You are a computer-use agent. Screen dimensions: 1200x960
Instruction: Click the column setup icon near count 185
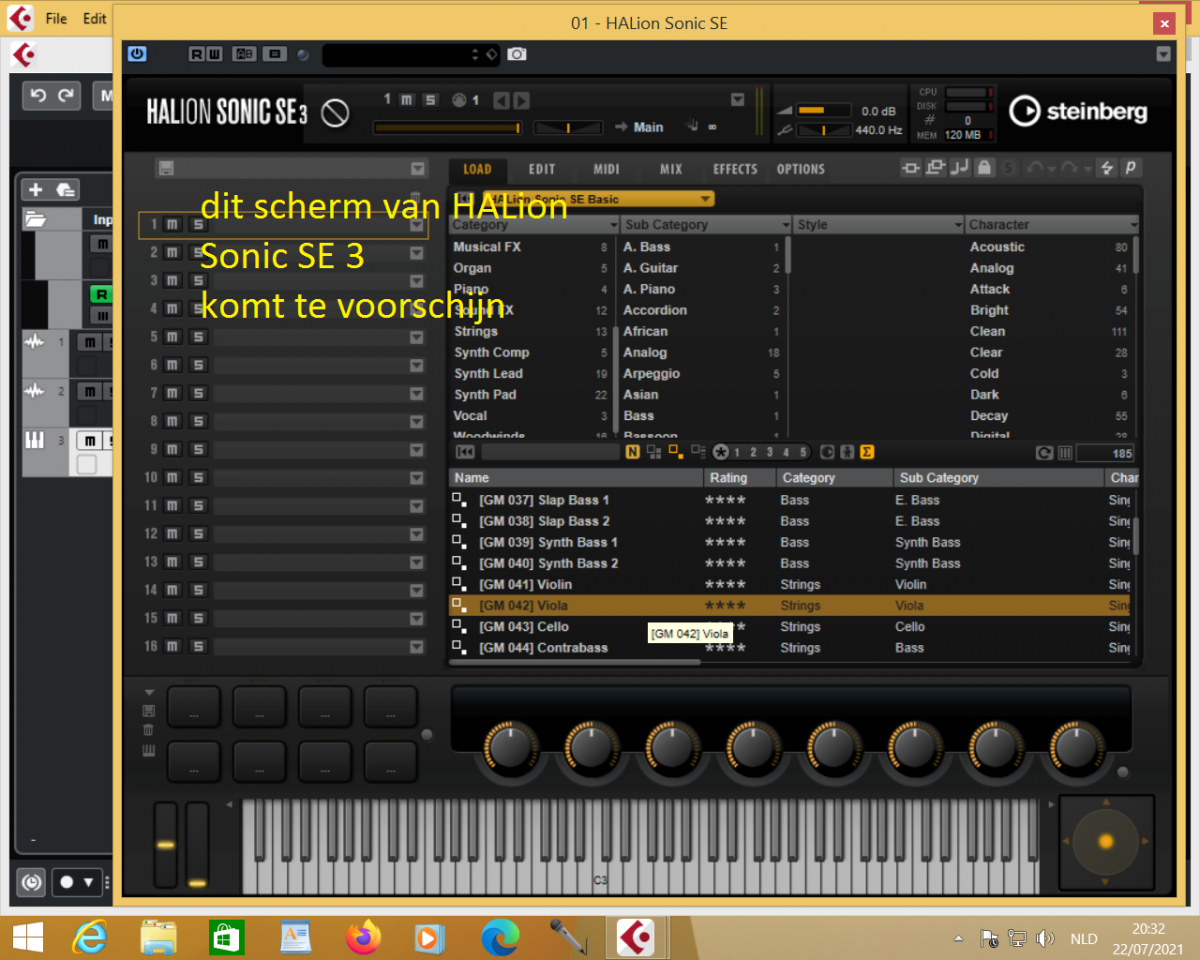tap(1066, 453)
